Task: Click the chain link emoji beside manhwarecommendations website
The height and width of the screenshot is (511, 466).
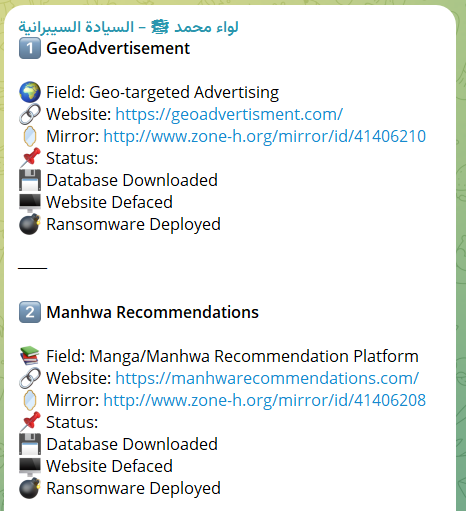Action: (x=30, y=378)
